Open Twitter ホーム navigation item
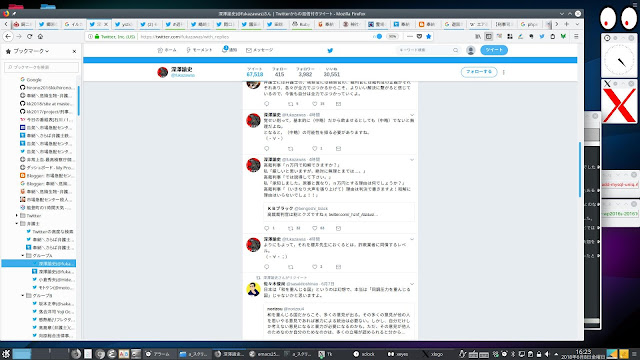 (167, 50)
